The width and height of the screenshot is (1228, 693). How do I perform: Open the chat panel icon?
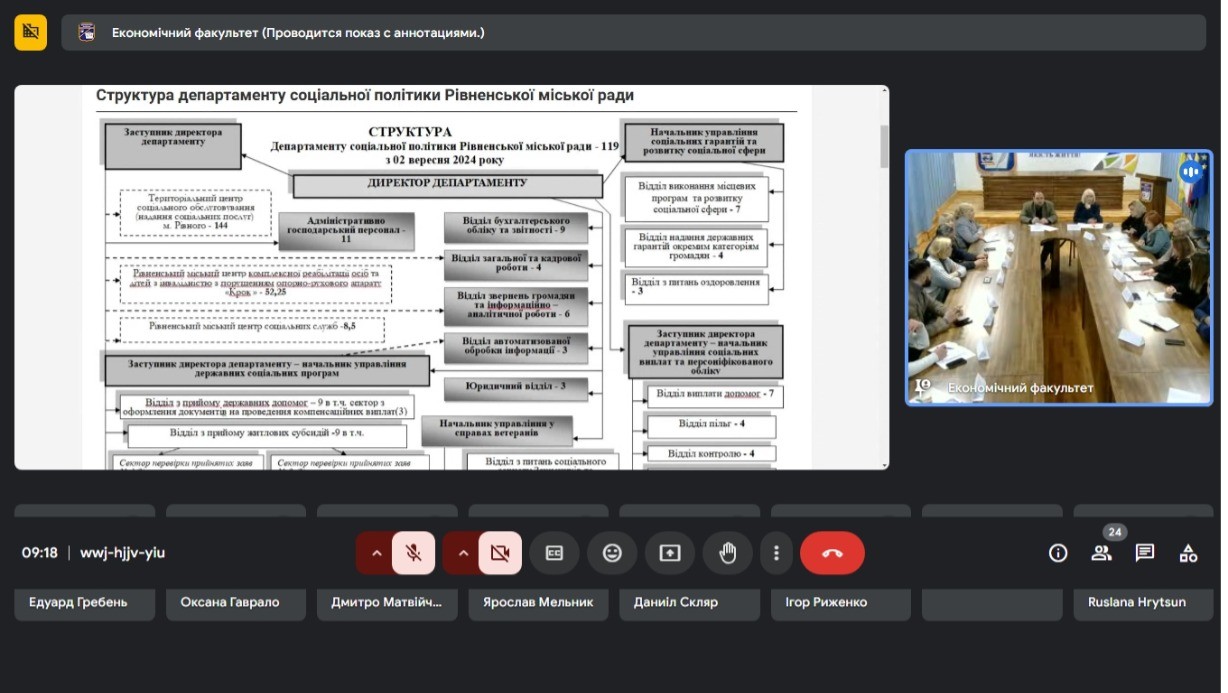click(1145, 553)
